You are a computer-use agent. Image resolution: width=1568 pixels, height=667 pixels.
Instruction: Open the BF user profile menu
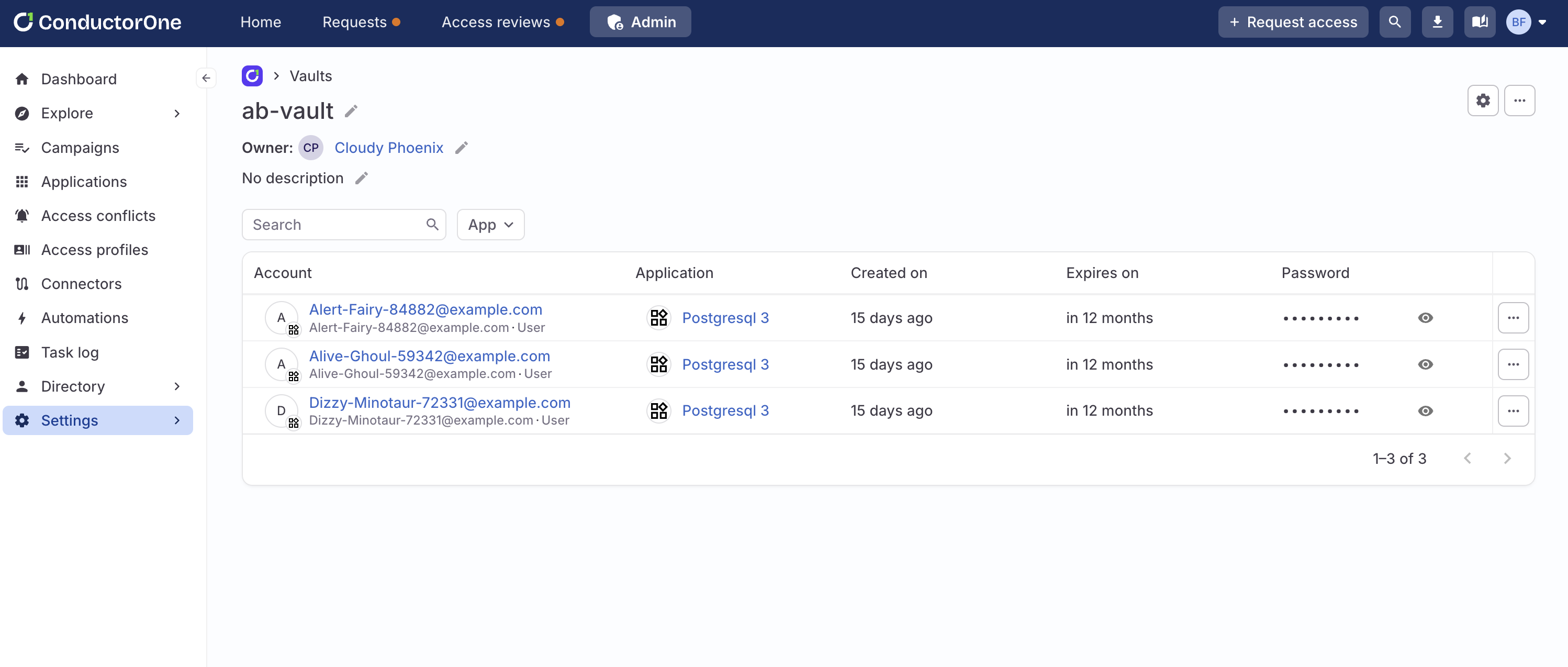click(x=1526, y=22)
